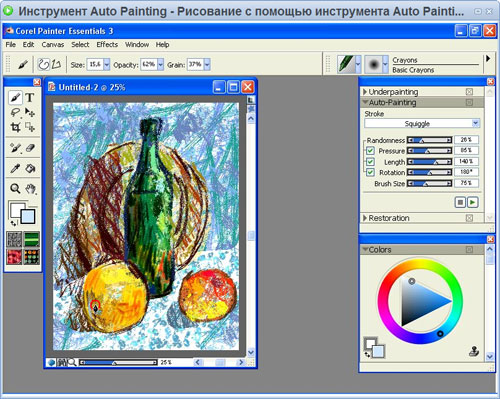The image size is (500, 399).
Task: Select the Magnifier zoom tool
Action: coord(15,189)
